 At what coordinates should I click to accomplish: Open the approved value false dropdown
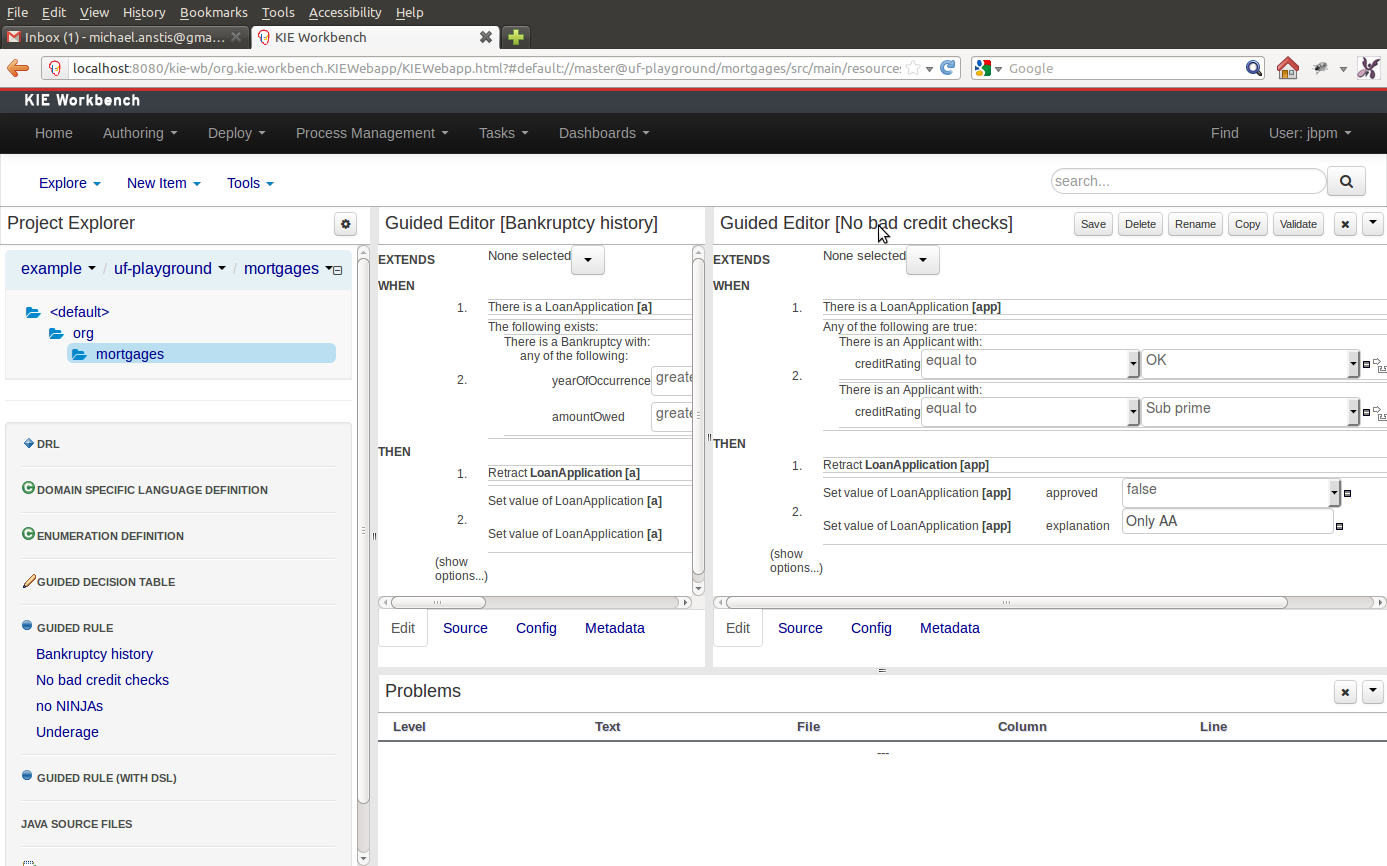(x=1333, y=492)
